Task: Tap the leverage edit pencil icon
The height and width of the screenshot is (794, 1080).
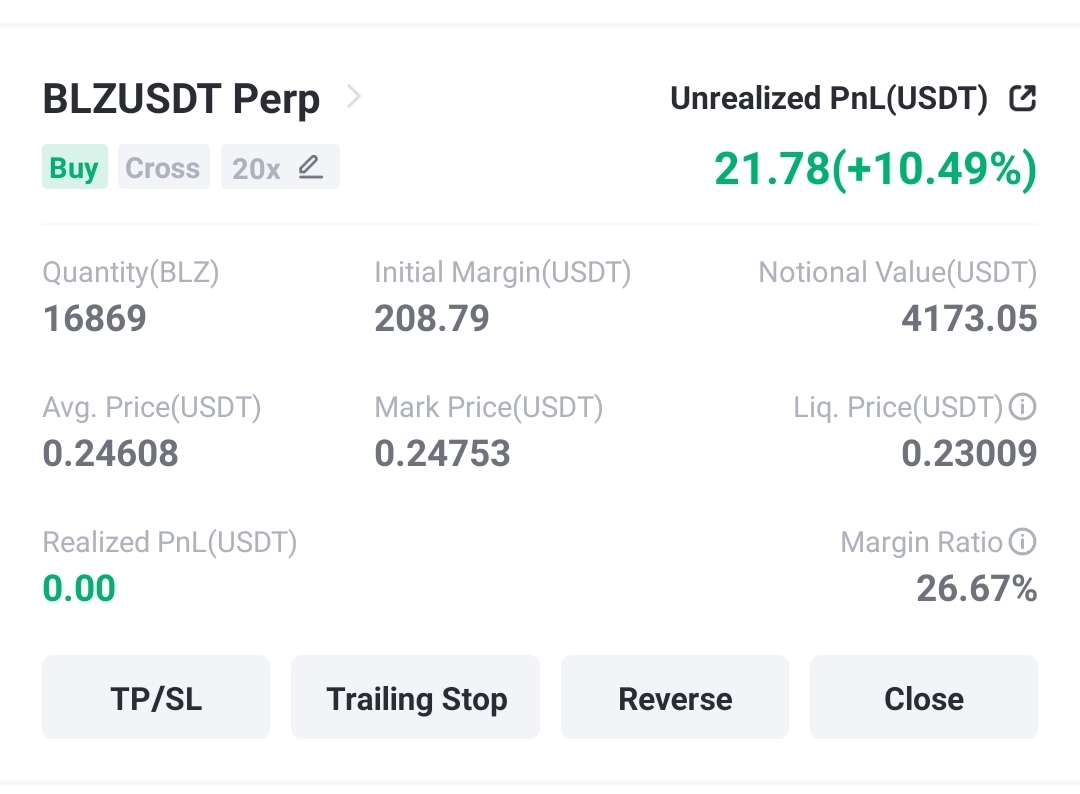Action: coord(310,167)
